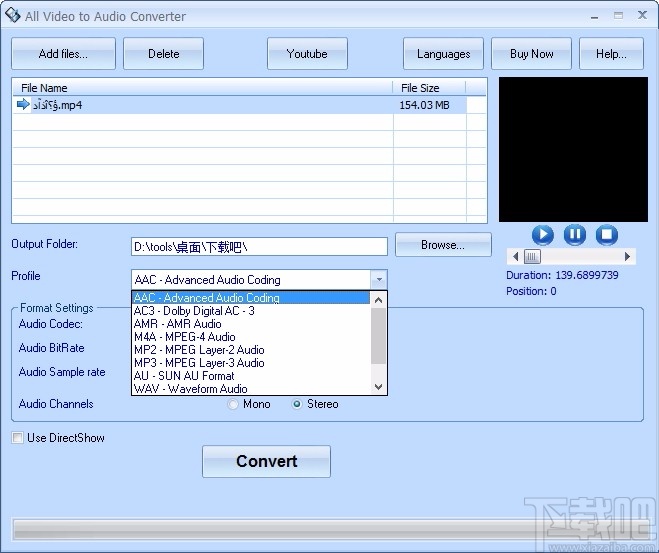Open the Youtube downloader button
This screenshot has height=553, width=659.
(307, 54)
